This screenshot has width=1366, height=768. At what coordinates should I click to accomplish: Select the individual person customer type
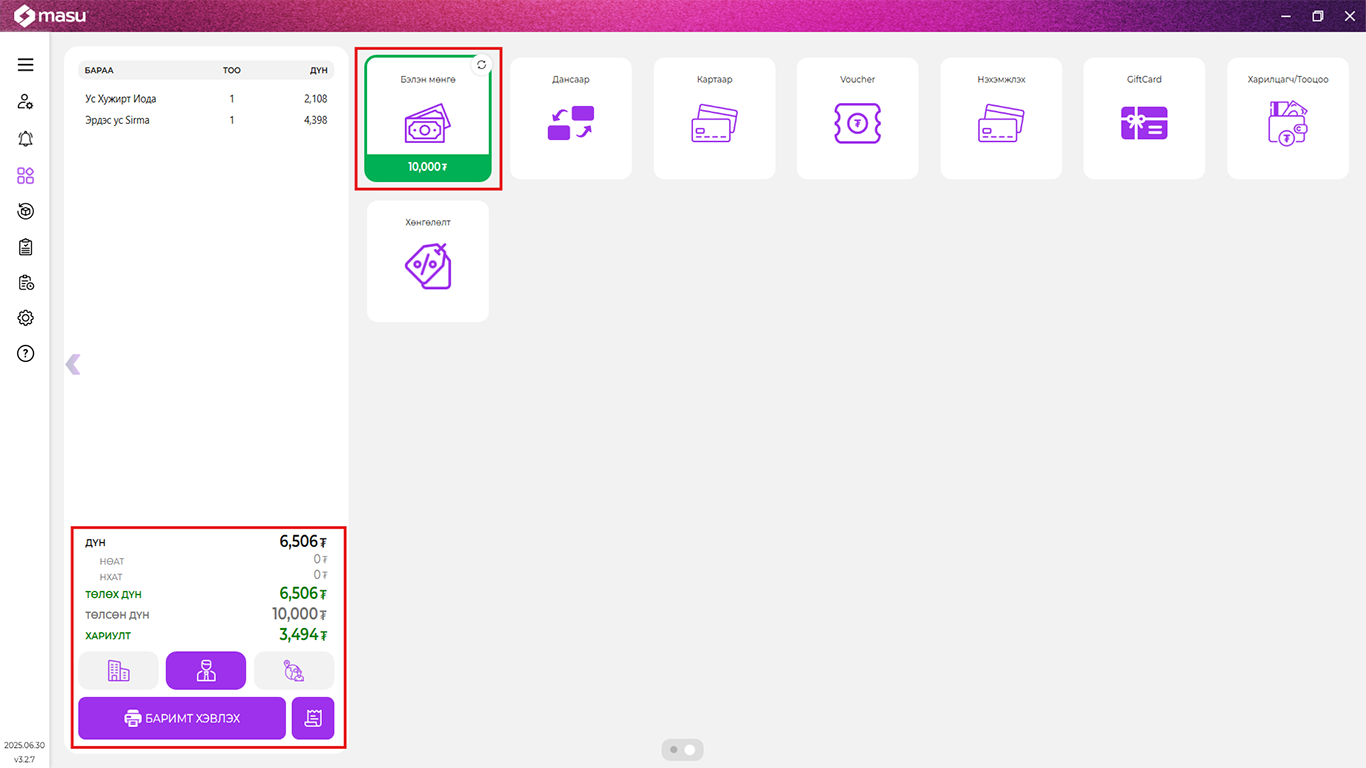(x=206, y=671)
